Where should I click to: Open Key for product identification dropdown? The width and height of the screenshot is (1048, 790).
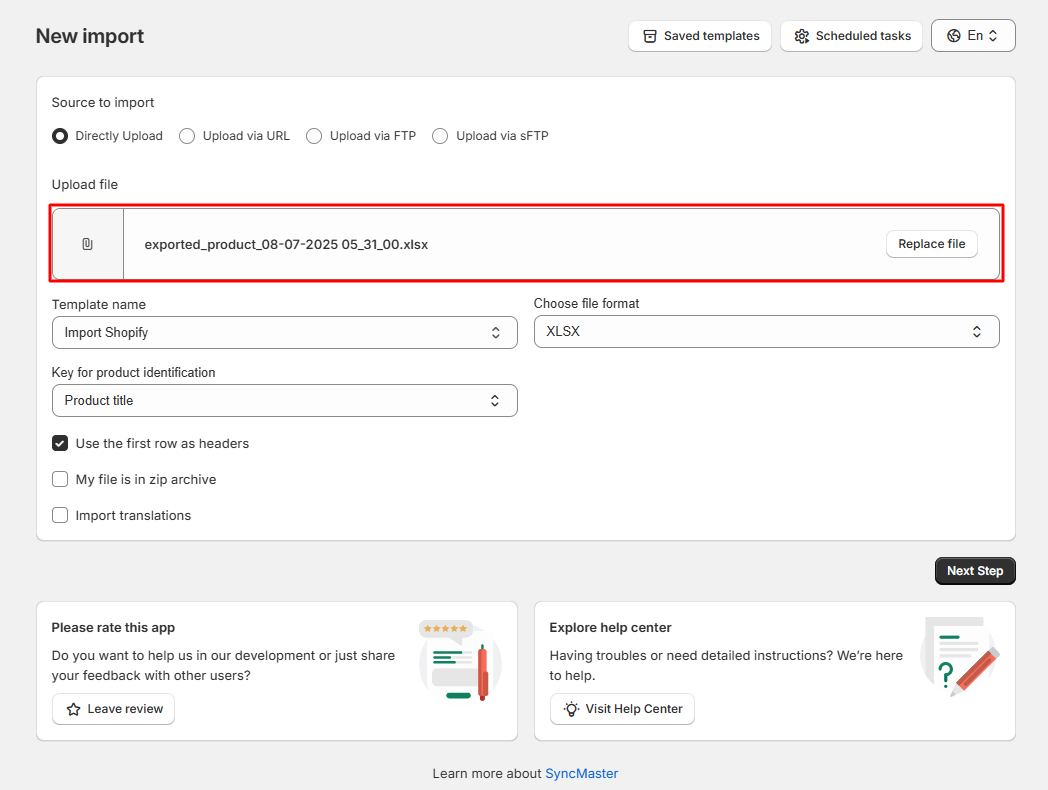285,400
